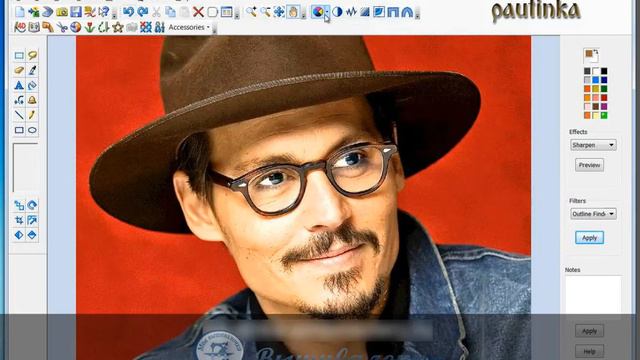The height and width of the screenshot is (360, 640).
Task: Click the zoom out magnifier icon
Action: pos(265,12)
